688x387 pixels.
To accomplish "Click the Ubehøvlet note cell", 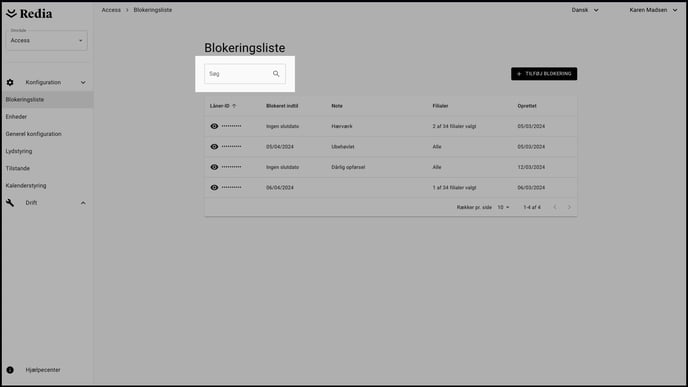I will (343, 147).
